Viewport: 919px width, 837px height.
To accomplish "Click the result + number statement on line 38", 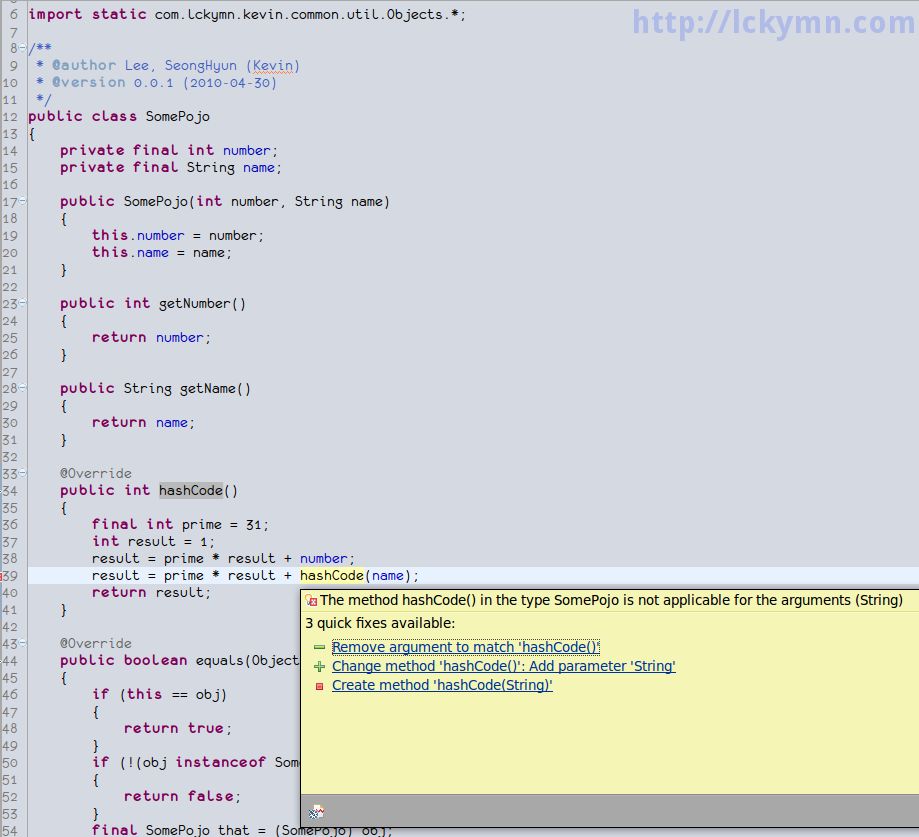I will [223, 558].
